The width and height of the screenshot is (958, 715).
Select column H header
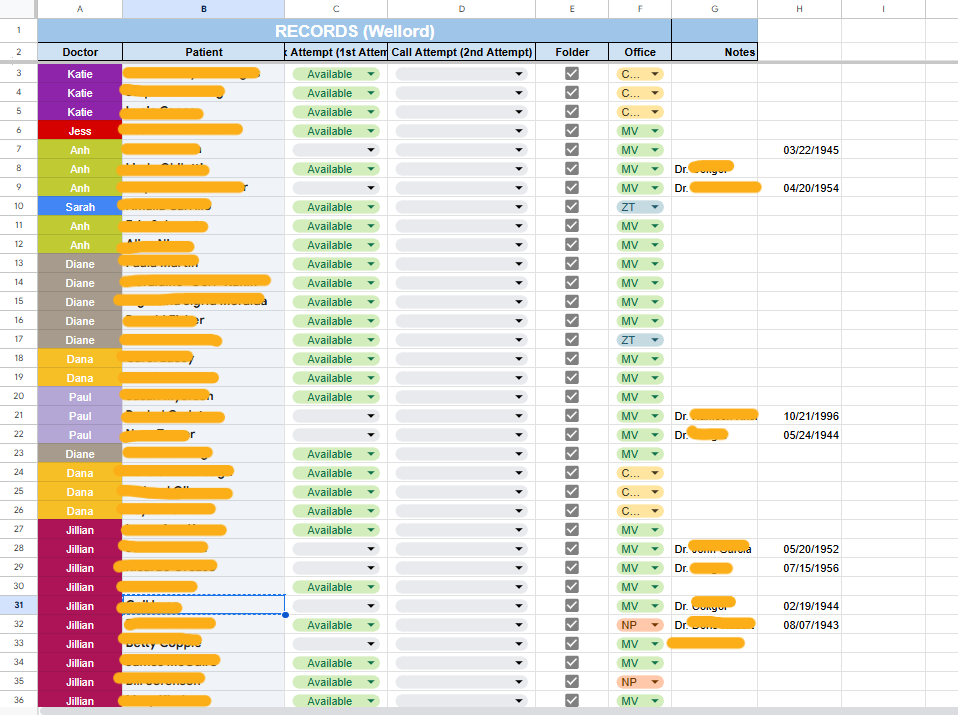799,9
